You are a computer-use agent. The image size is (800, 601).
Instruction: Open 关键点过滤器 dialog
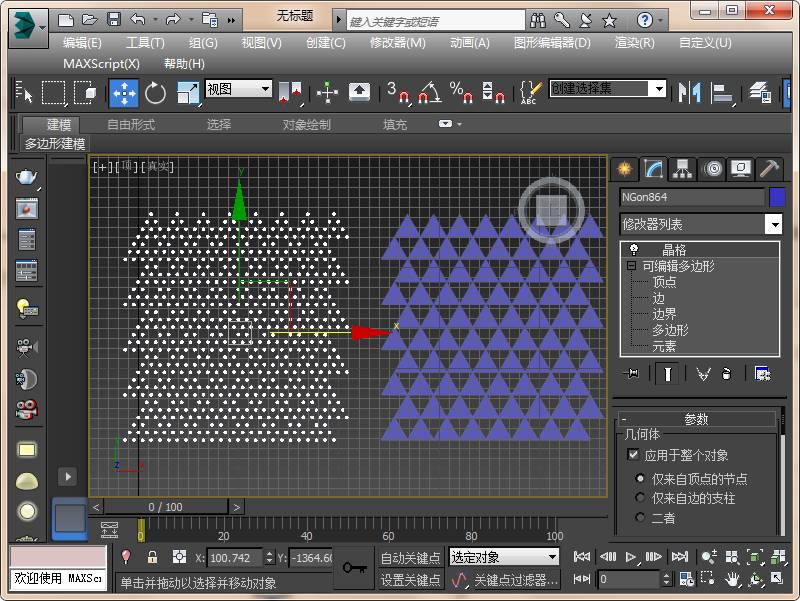pos(515,580)
